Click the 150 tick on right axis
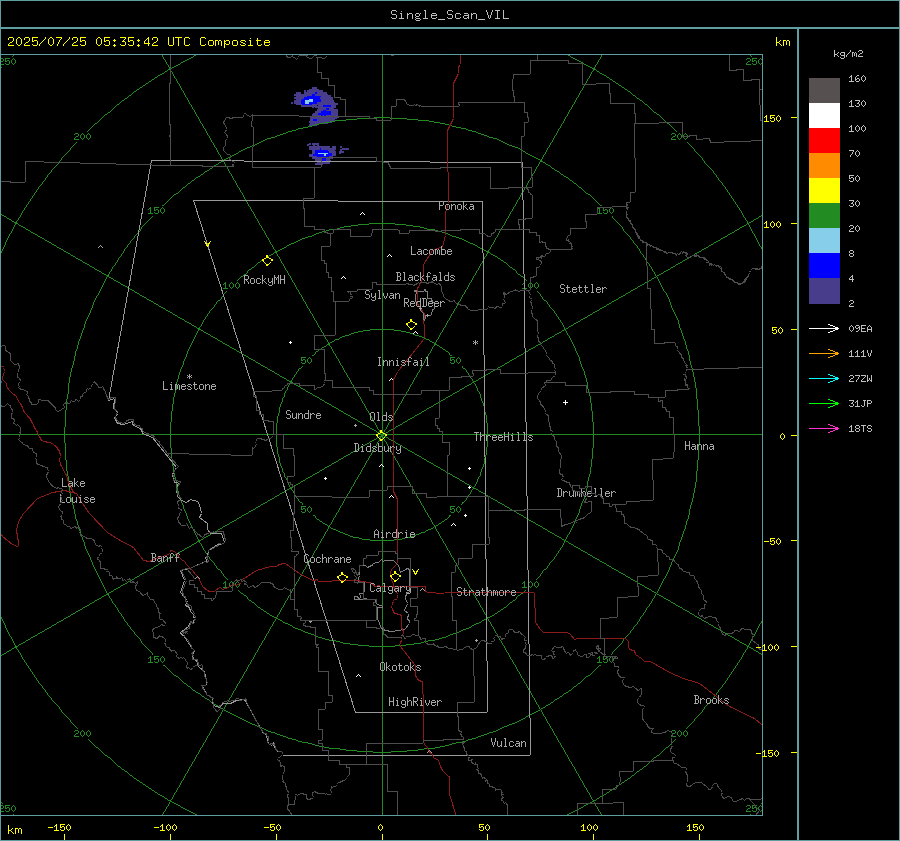The image size is (900, 841). [772, 118]
